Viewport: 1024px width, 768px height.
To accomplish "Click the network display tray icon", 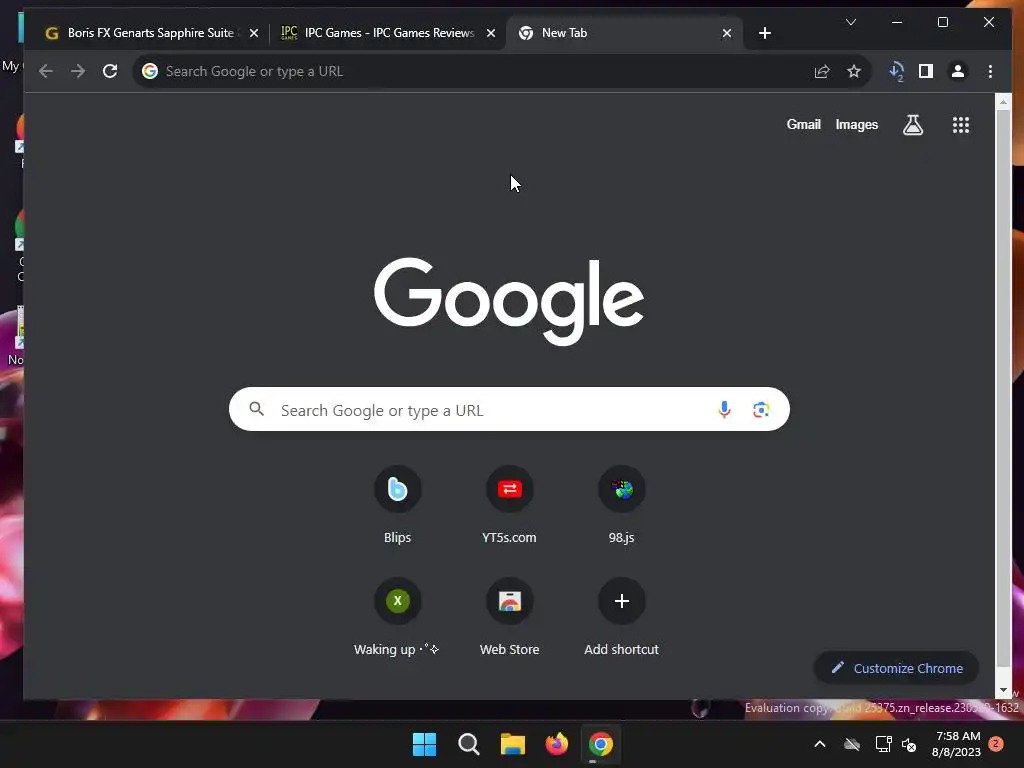I will 883,744.
